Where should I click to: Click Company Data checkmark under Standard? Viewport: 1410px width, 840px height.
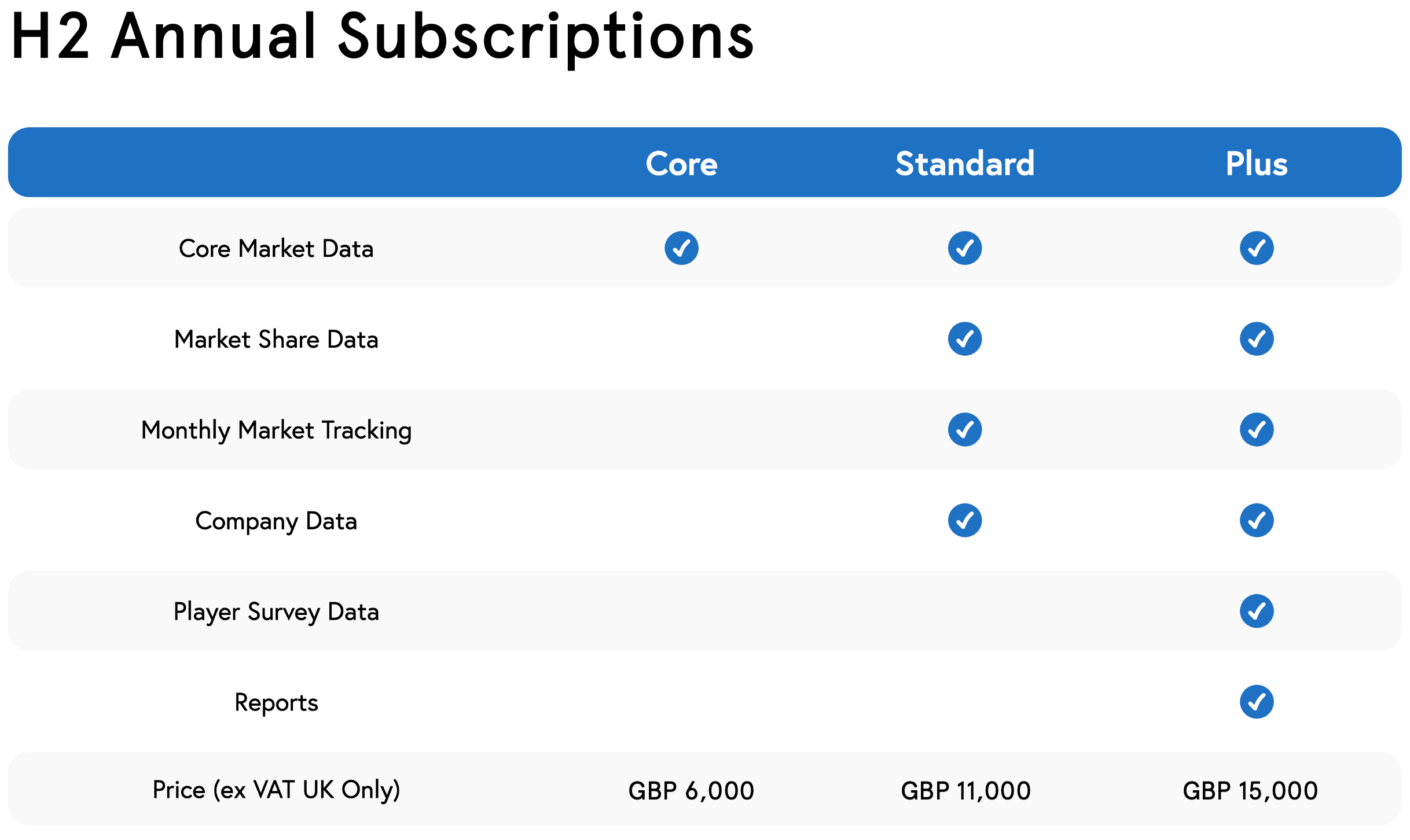point(964,521)
